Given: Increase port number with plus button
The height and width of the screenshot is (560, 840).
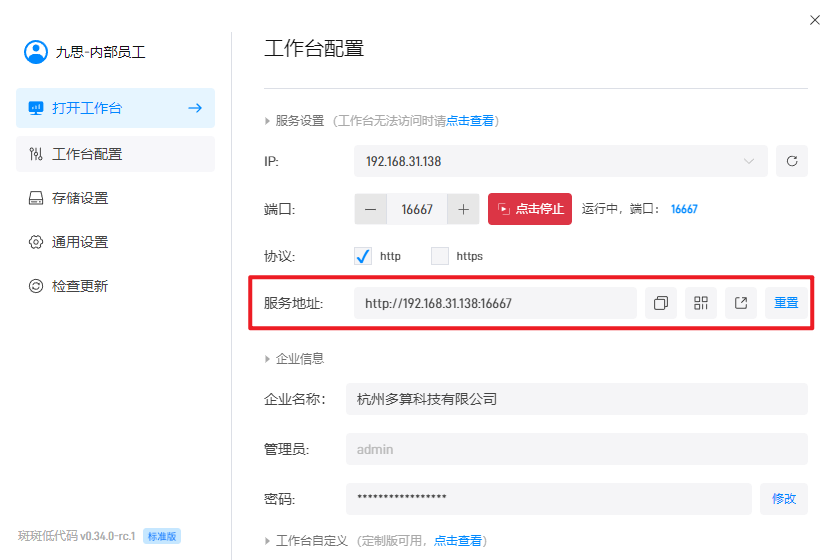Looking at the screenshot, I should click(x=463, y=209).
